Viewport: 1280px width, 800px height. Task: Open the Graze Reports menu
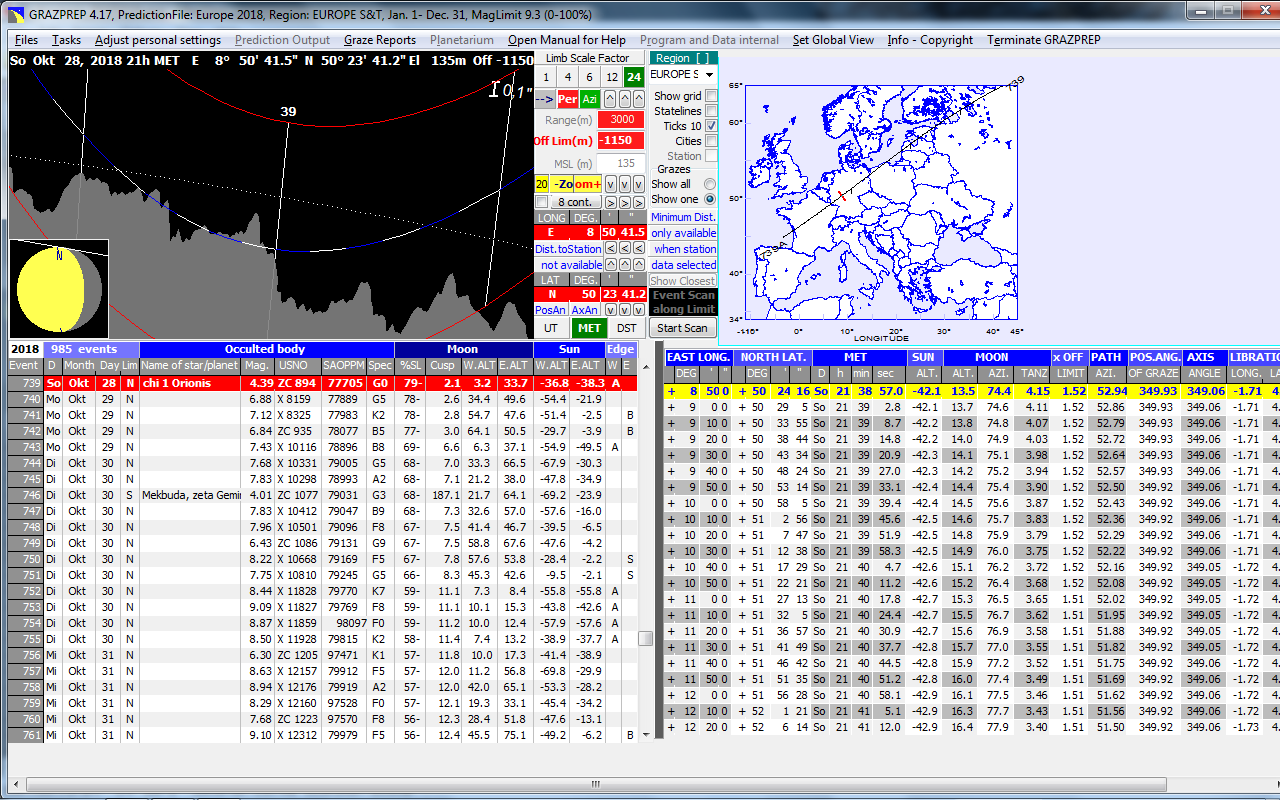coord(379,40)
